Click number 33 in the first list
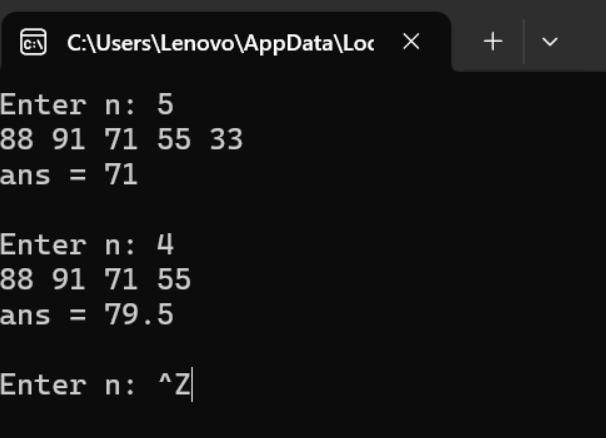 [226, 139]
